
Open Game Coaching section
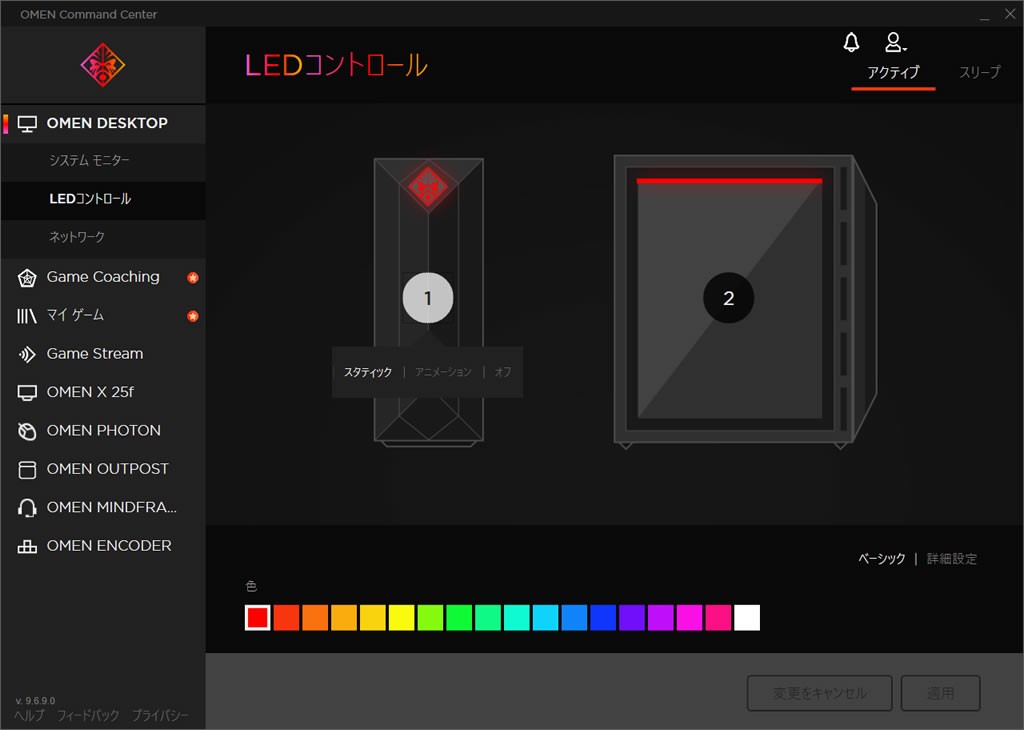coord(103,278)
